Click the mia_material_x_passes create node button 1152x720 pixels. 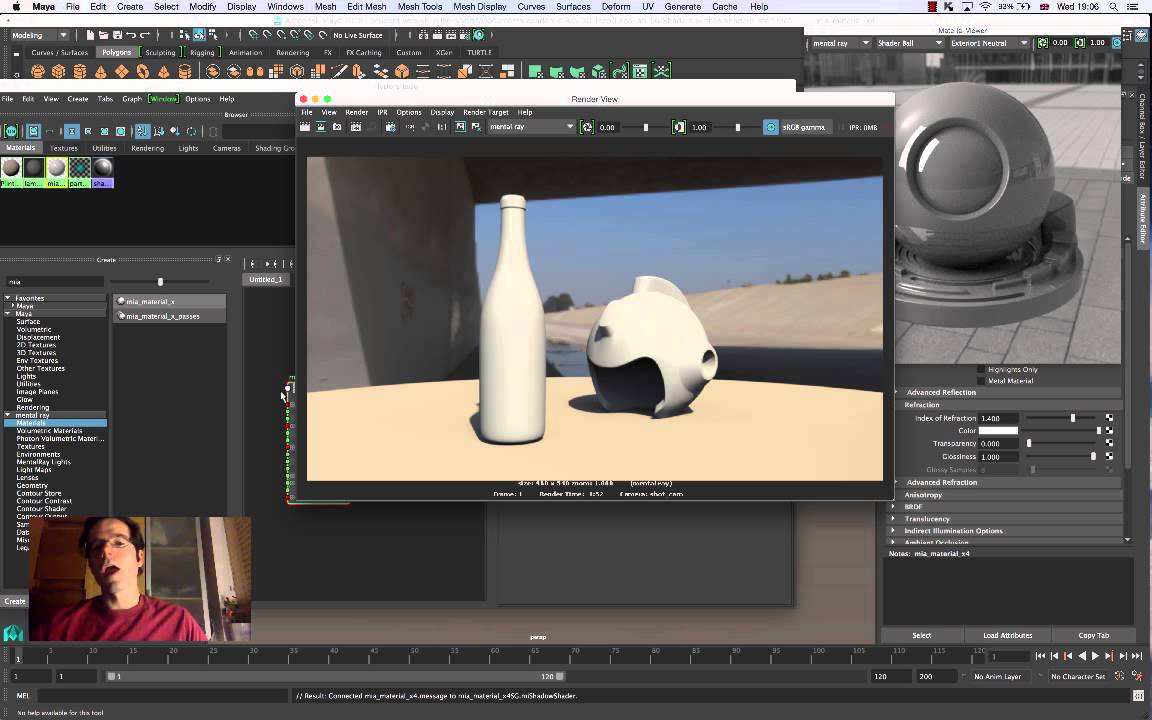169,316
